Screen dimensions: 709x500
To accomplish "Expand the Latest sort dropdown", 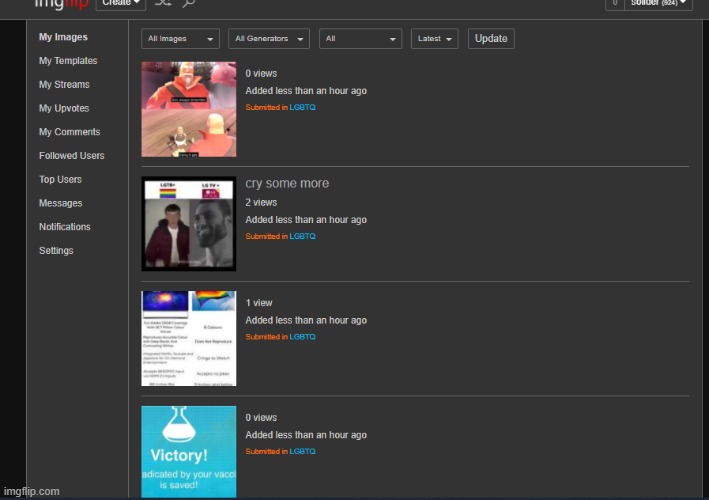I will (435, 38).
